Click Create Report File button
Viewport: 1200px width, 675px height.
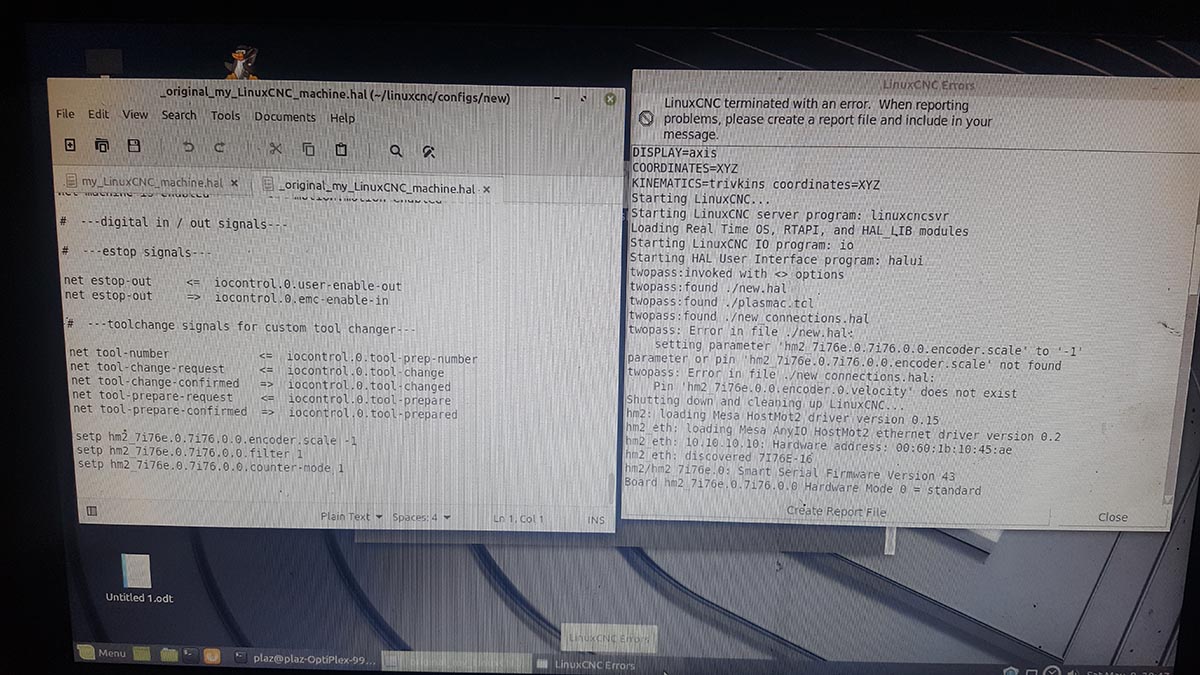coord(836,512)
